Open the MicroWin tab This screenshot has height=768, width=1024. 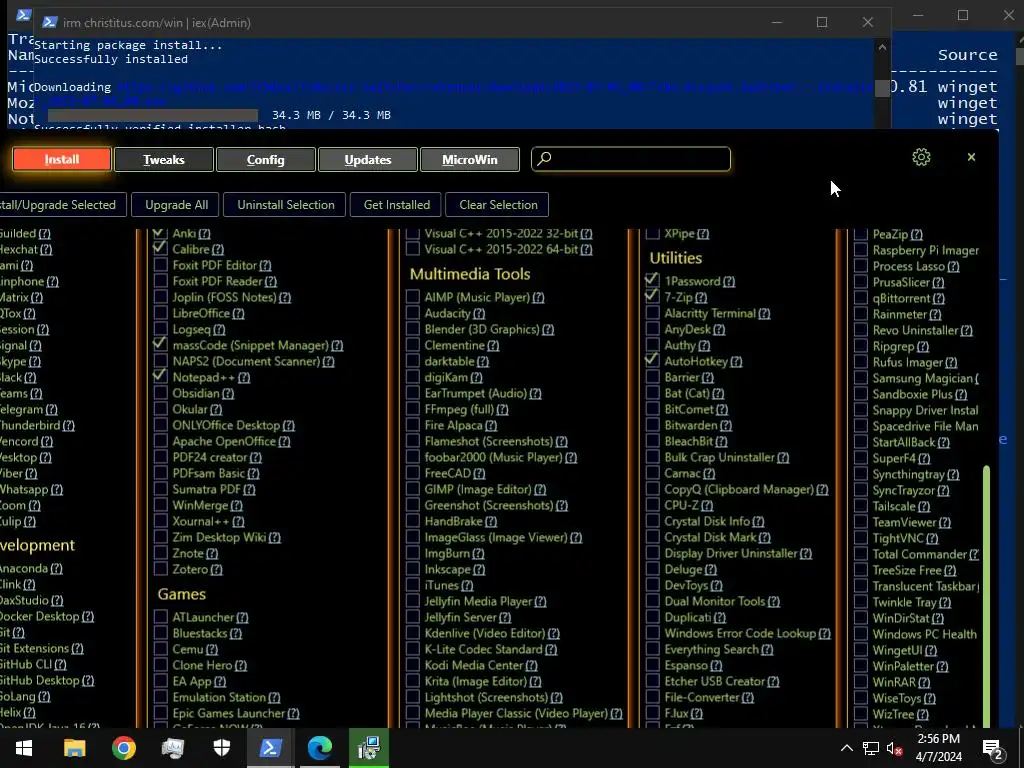click(470, 159)
